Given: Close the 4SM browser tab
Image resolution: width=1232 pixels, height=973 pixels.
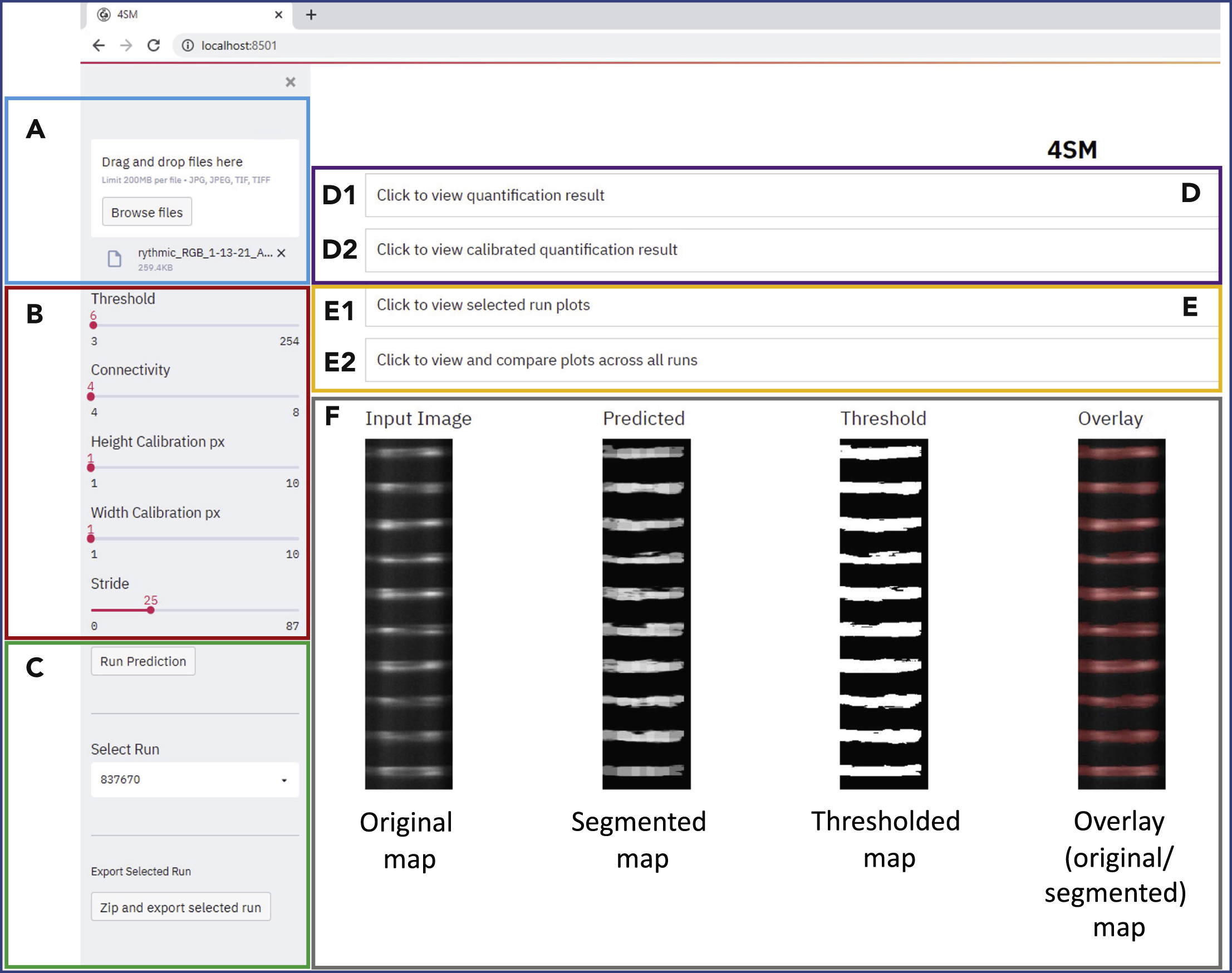Looking at the screenshot, I should click(278, 15).
